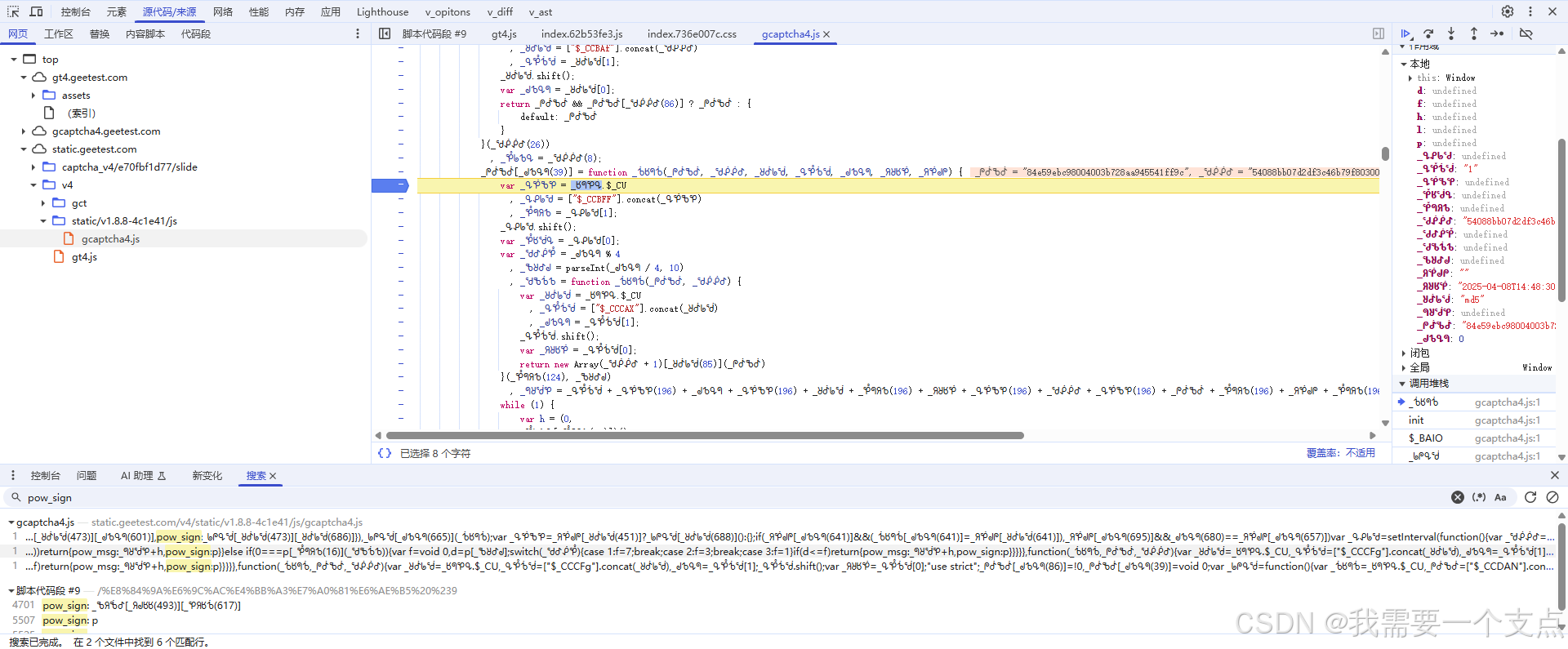The image size is (1568, 649).
Task: Click the code editor vertical scrollbar thumb
Action: [x=1385, y=153]
